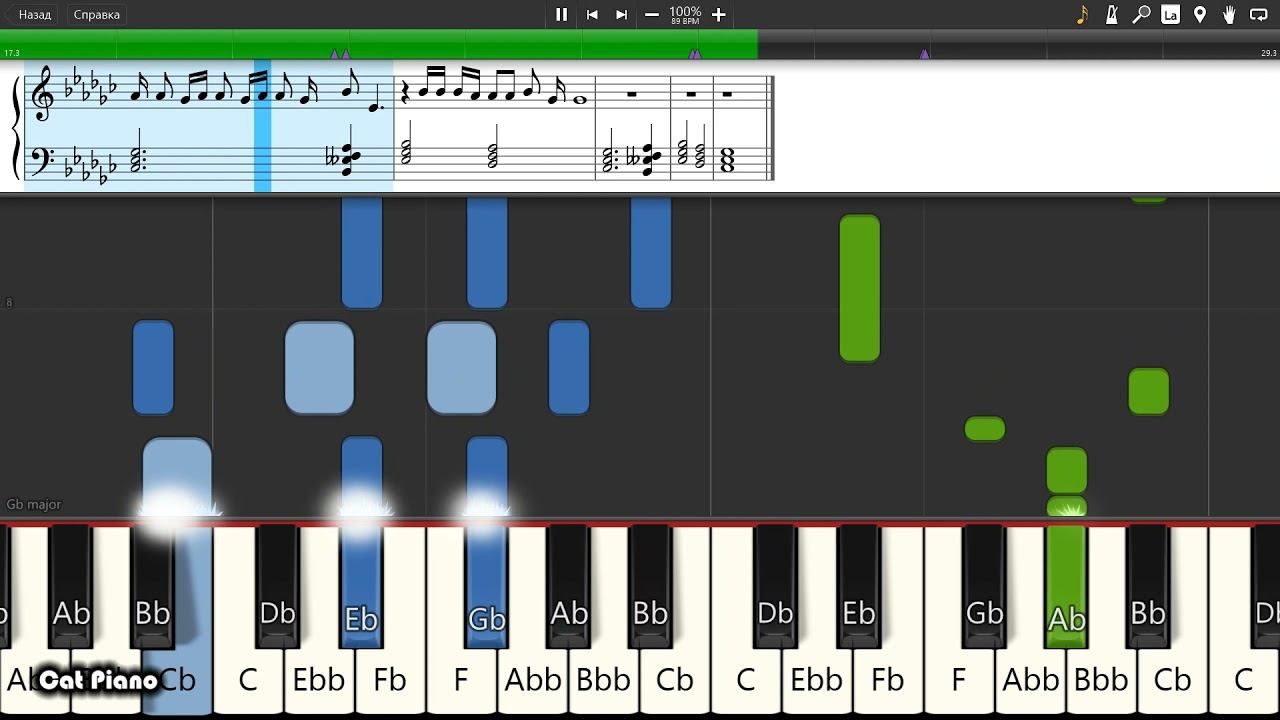Open the golden eighth-note icon settings
This screenshot has width=1280, height=720.
1082,14
